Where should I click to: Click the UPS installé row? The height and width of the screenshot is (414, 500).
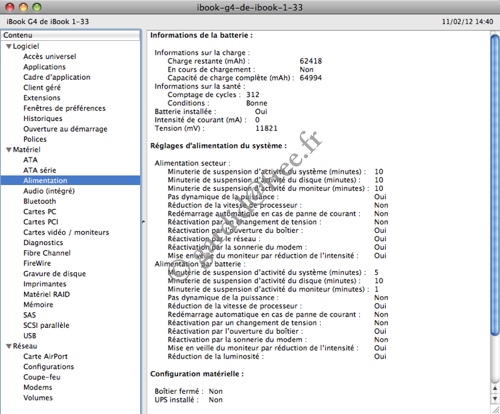pyautogui.click(x=188, y=400)
